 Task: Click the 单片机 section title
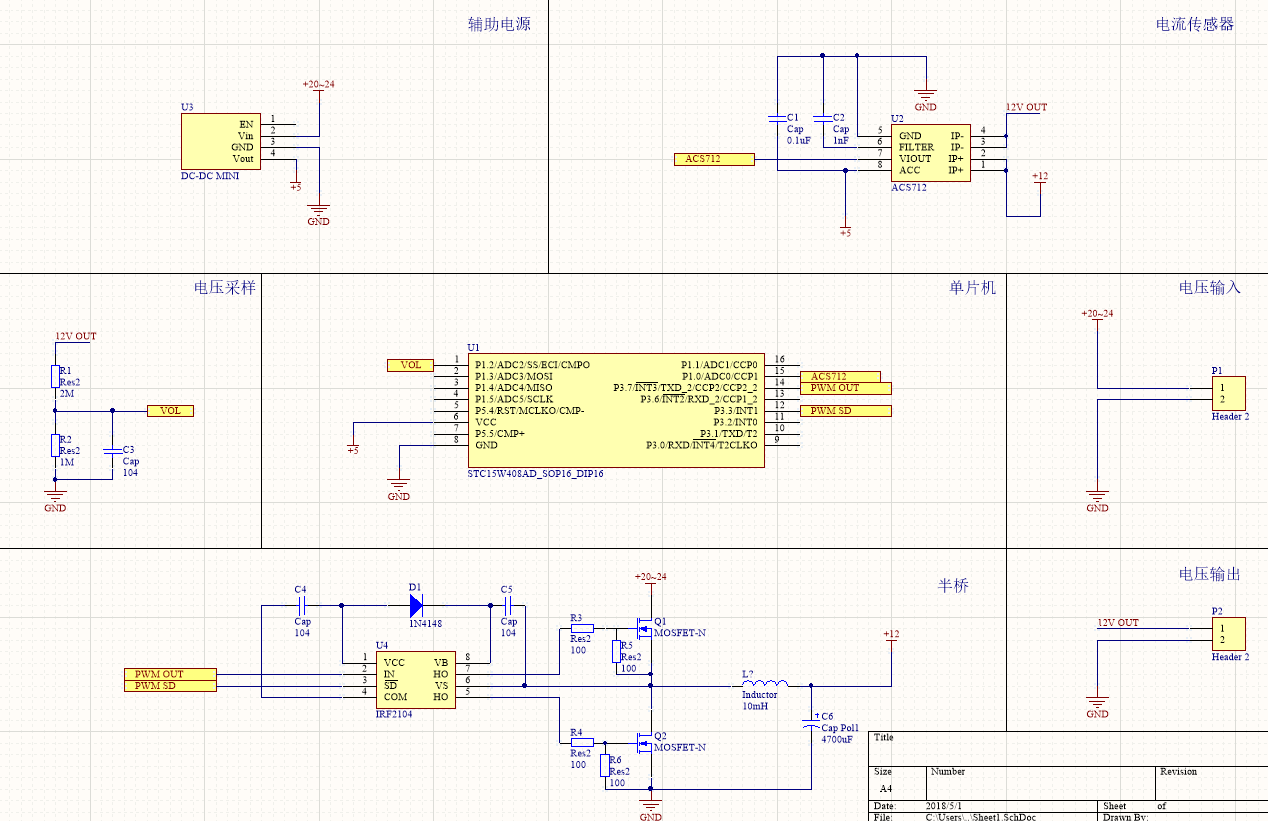tap(972, 287)
